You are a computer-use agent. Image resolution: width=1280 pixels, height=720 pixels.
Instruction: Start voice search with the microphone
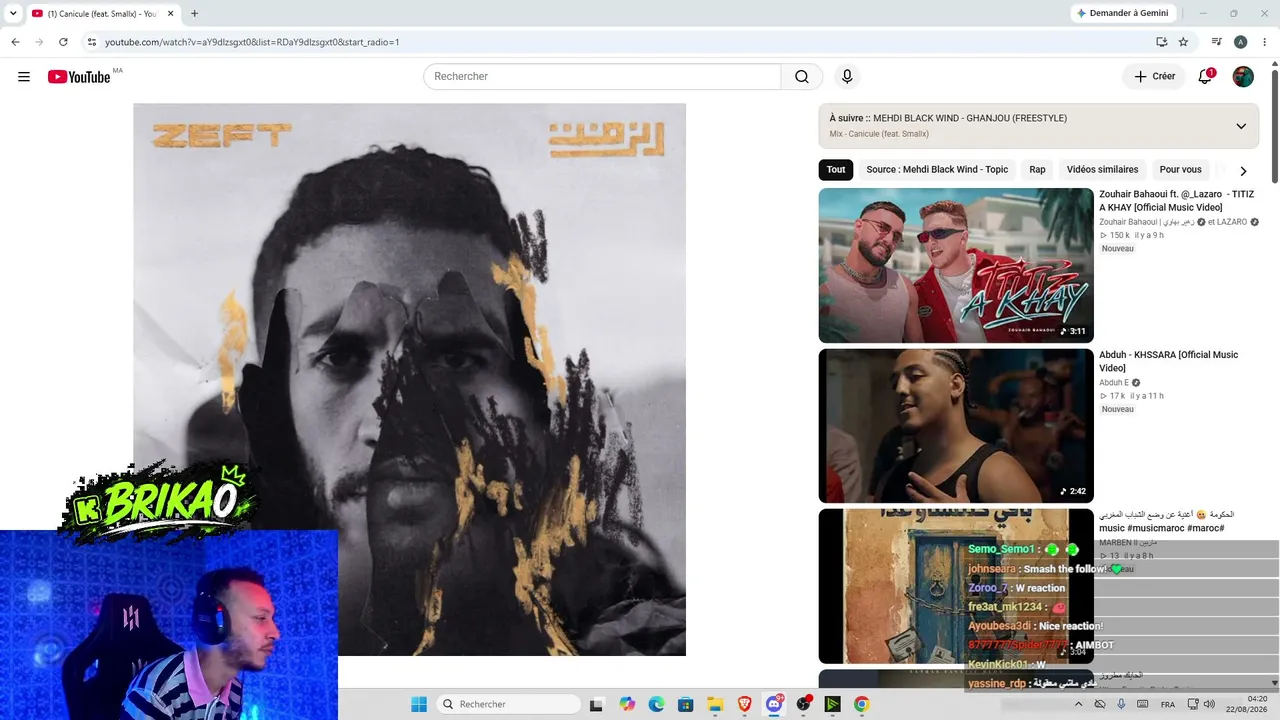(x=847, y=77)
